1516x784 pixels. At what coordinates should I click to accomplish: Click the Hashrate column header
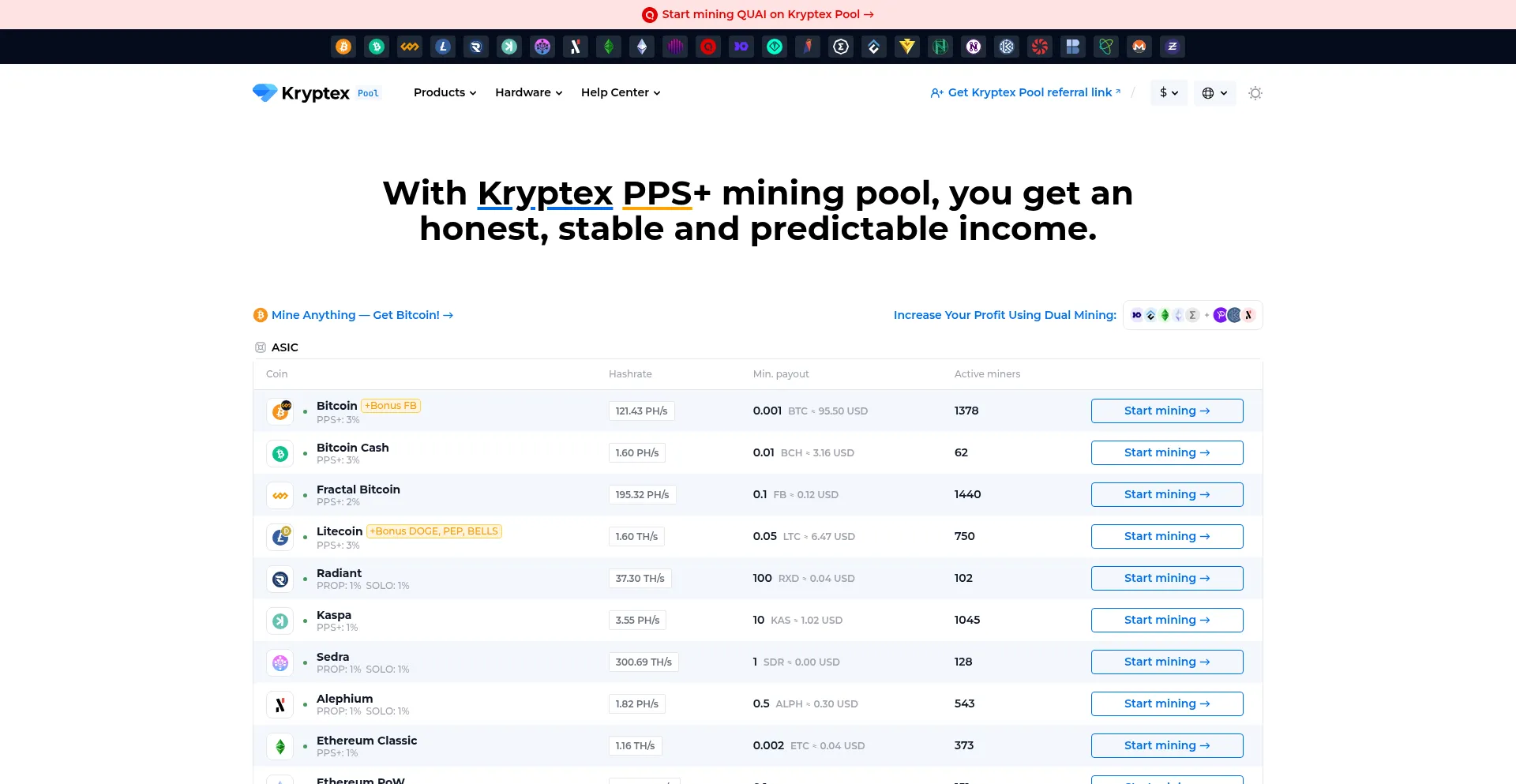[x=630, y=374]
